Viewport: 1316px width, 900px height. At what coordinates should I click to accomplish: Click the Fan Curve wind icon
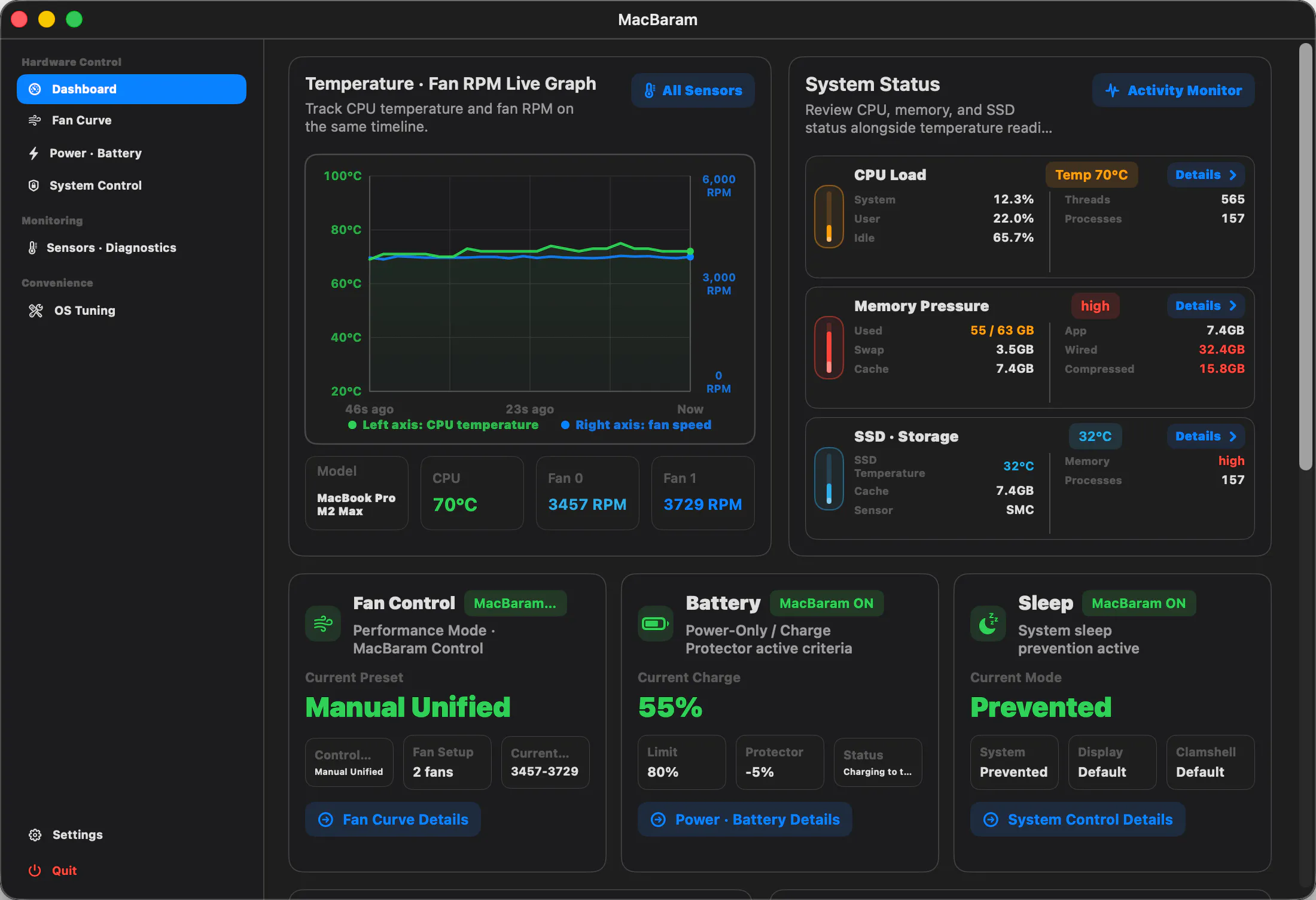coord(35,120)
